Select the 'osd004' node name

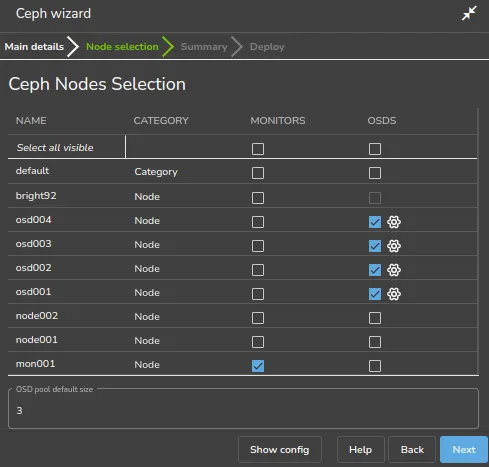[33, 220]
